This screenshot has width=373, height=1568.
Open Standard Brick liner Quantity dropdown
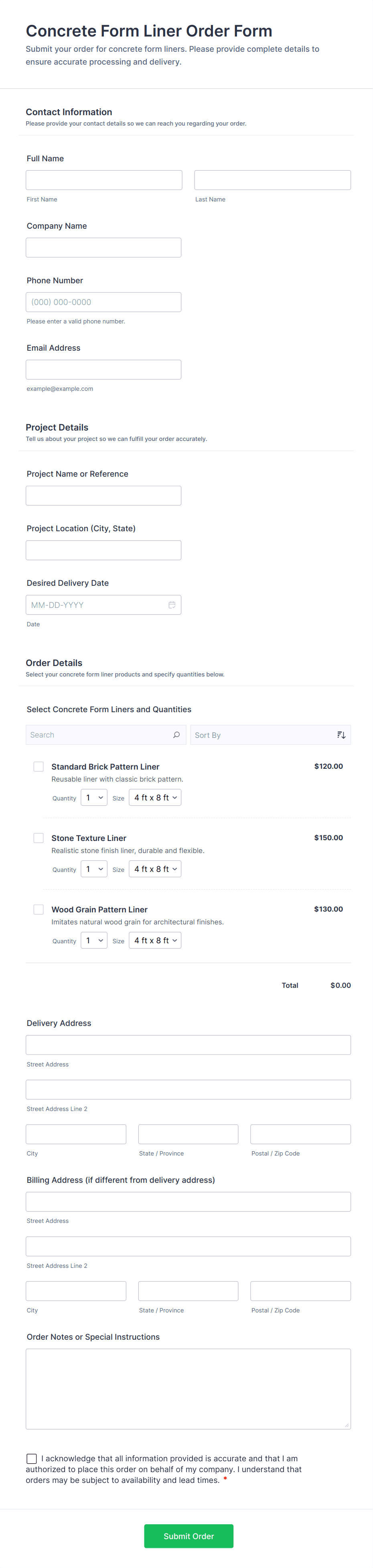[94, 797]
